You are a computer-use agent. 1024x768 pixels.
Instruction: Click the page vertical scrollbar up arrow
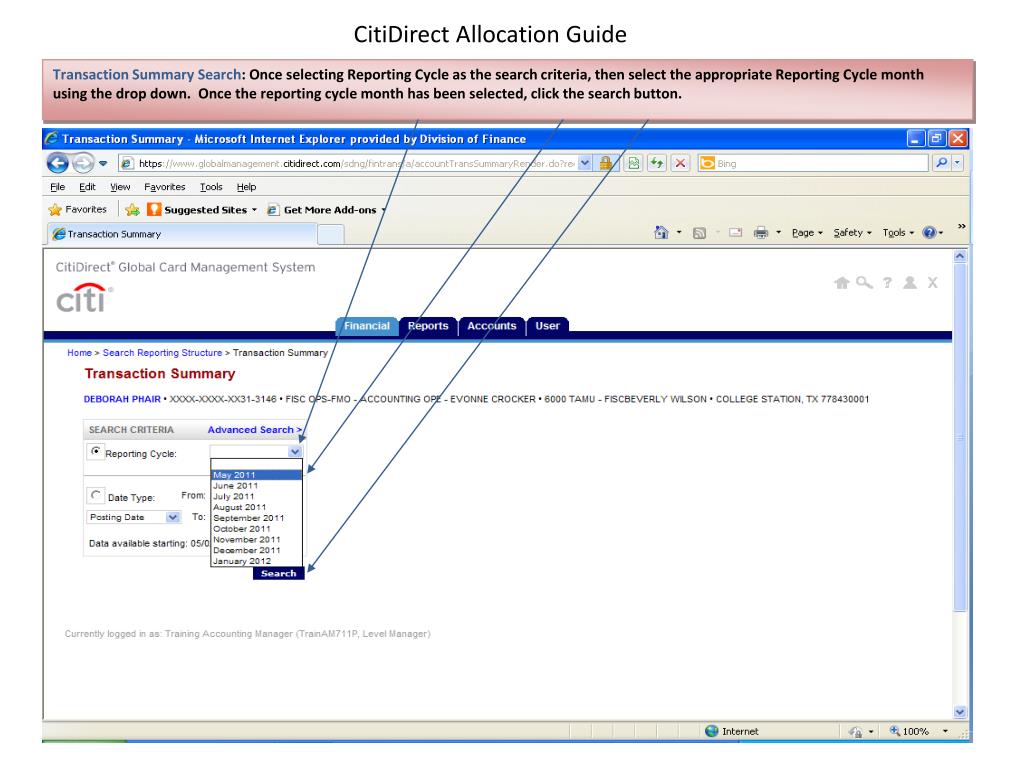point(959,256)
